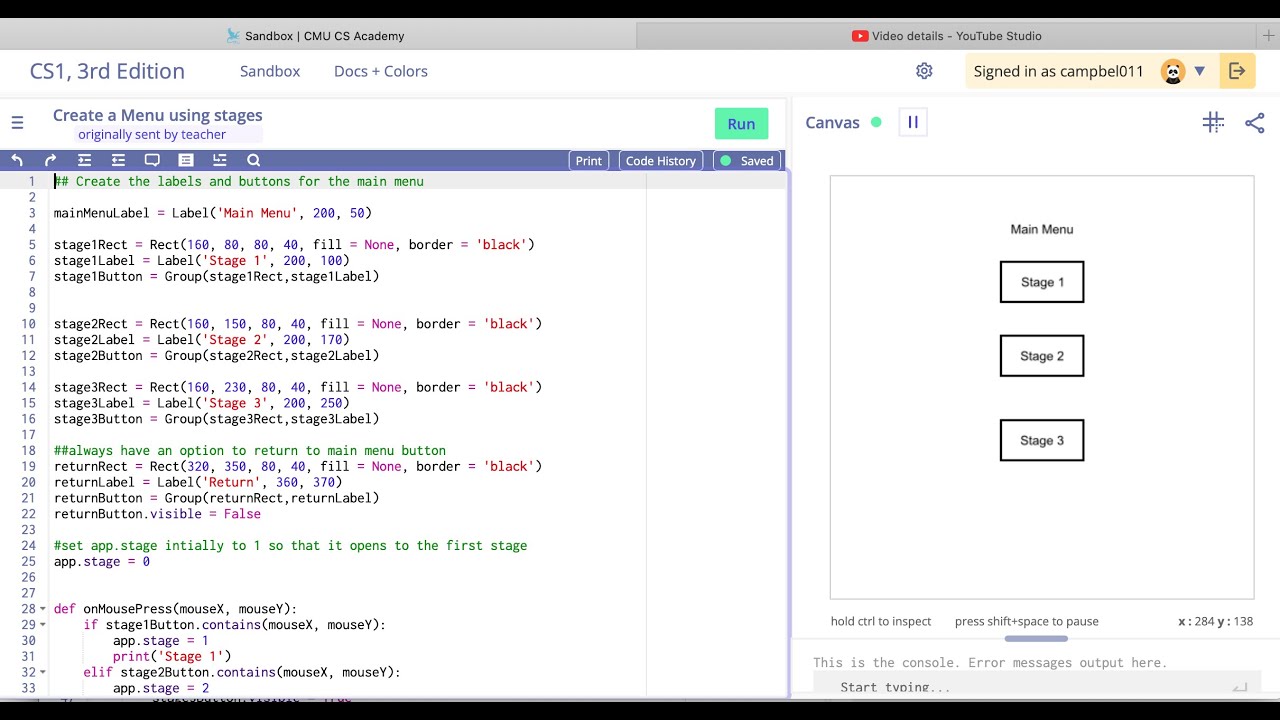Click the 'Create a Menu using stages' title
Screen dimensions: 1280x720
click(158, 115)
